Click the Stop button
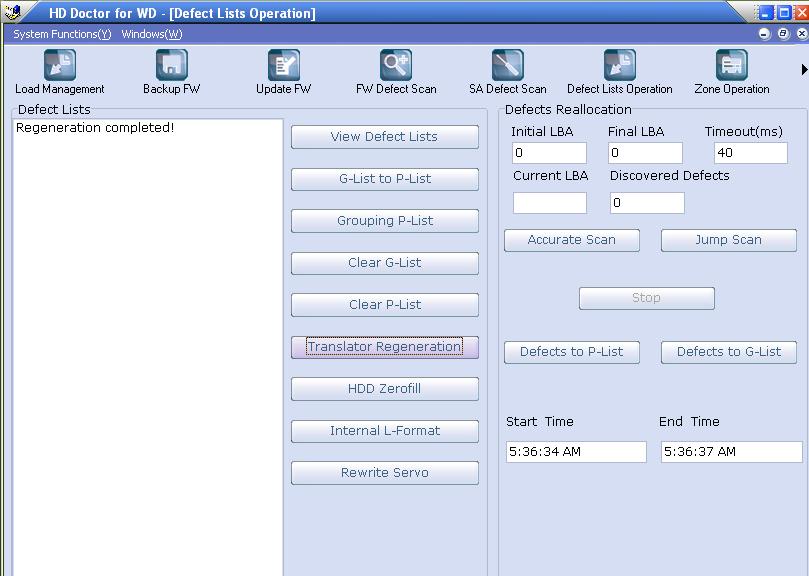809x576 pixels. point(646,298)
